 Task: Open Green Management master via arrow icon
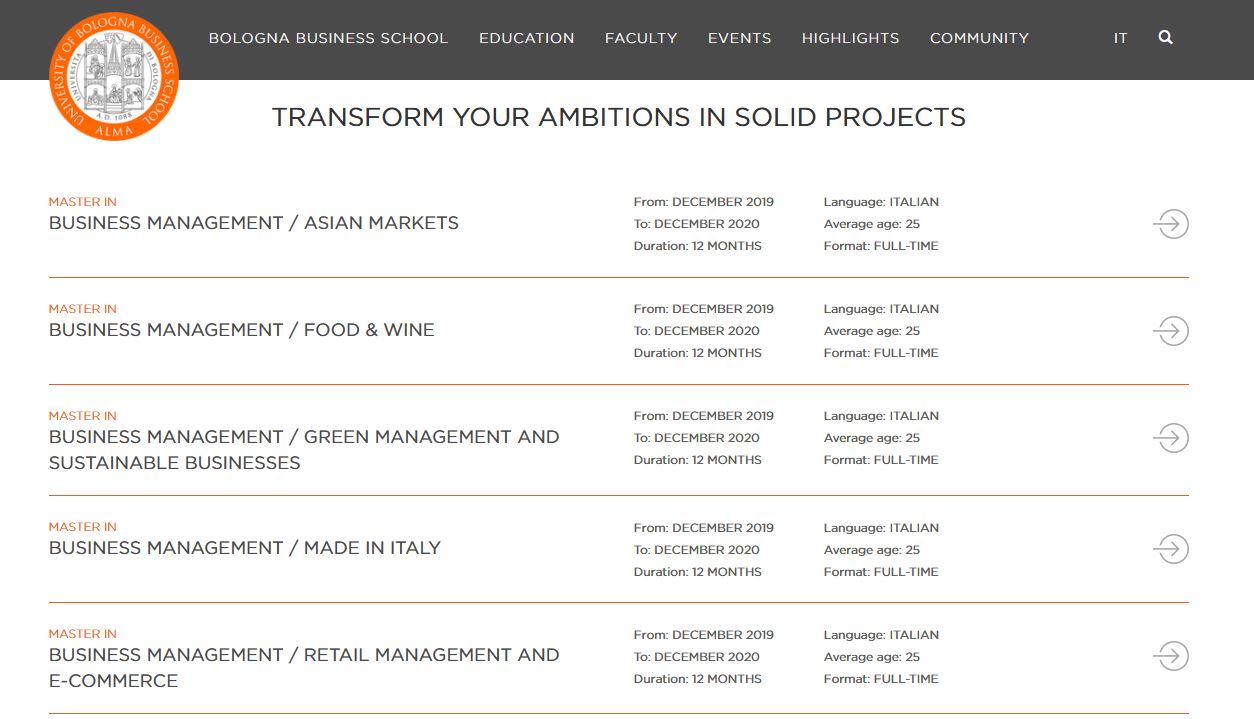click(1171, 438)
